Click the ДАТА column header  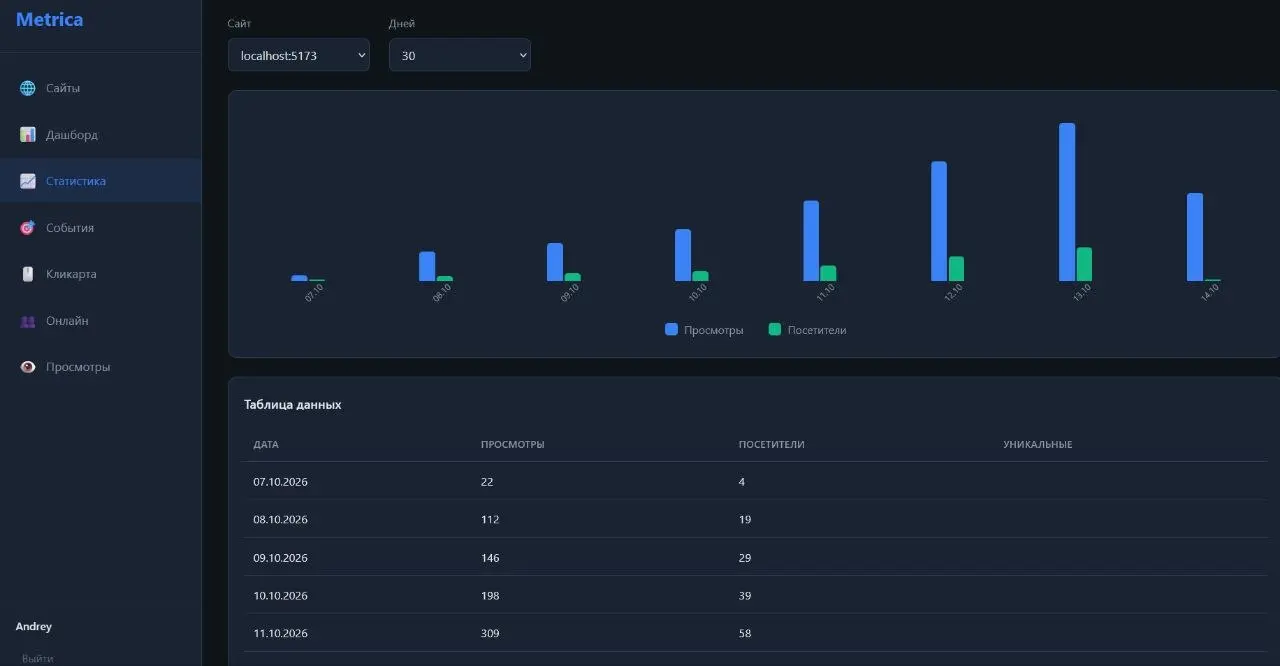[x=266, y=444]
